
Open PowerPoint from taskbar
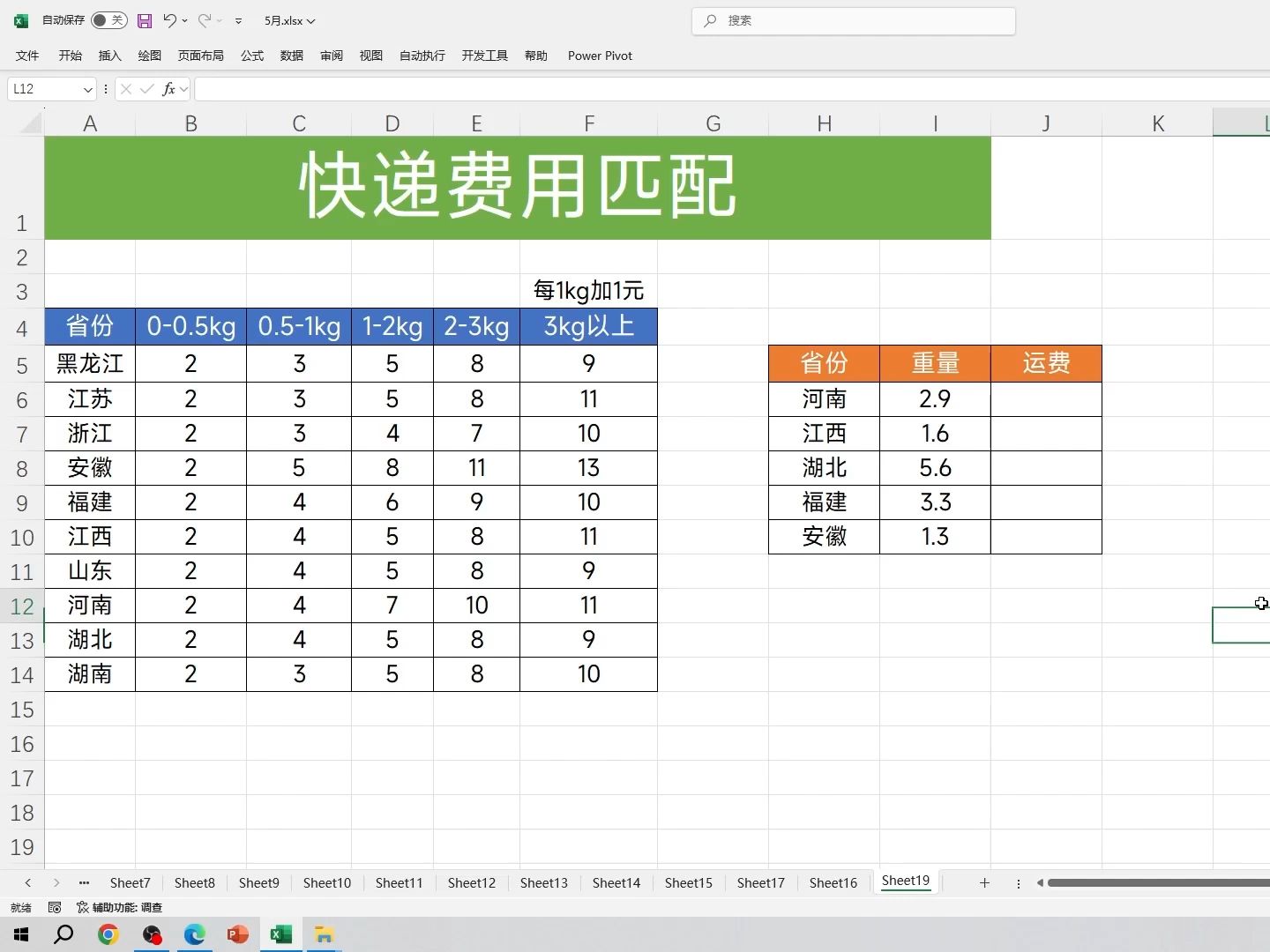(237, 934)
